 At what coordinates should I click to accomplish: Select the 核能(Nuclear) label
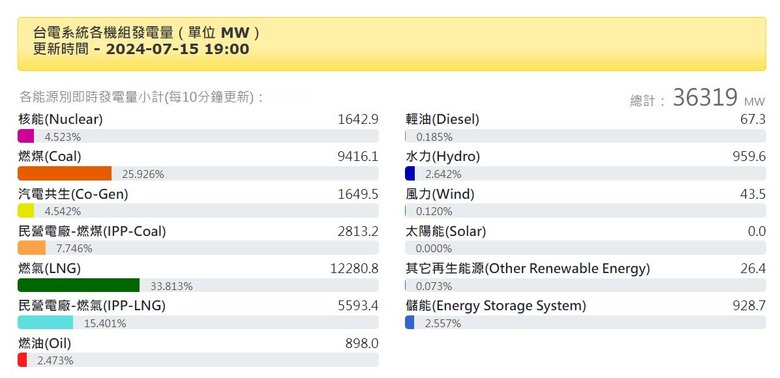pyautogui.click(x=60, y=119)
